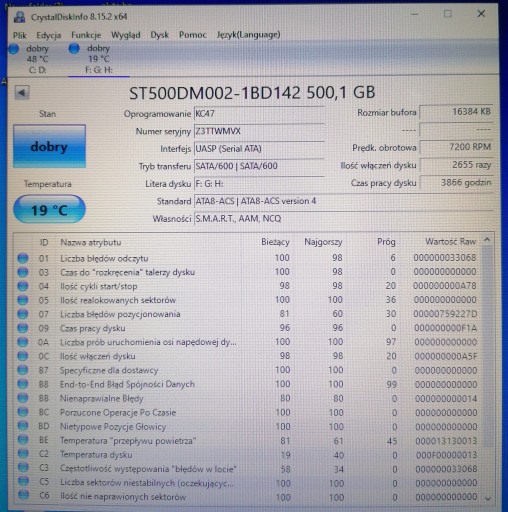Image resolution: width=508 pixels, height=512 pixels.
Task: Click the F: G: H: drive status orb
Action: point(74,49)
